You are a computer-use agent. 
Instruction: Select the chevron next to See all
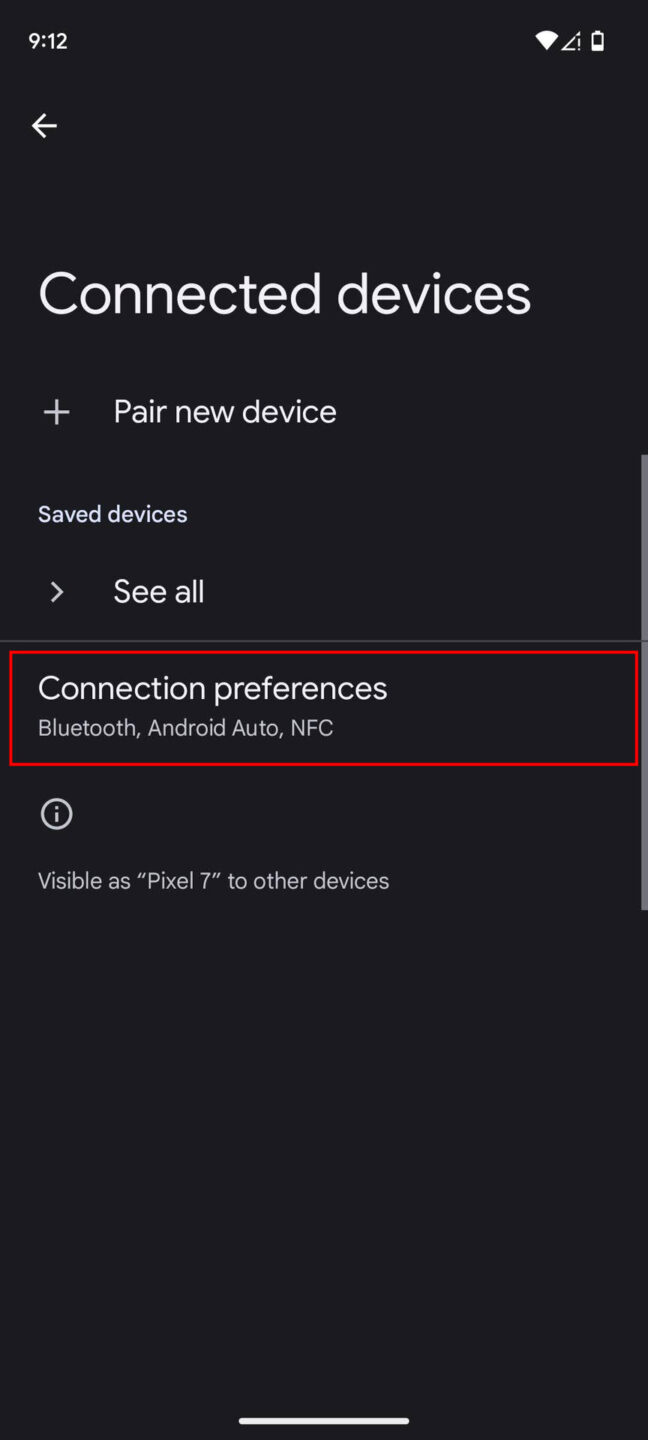[x=56, y=591]
